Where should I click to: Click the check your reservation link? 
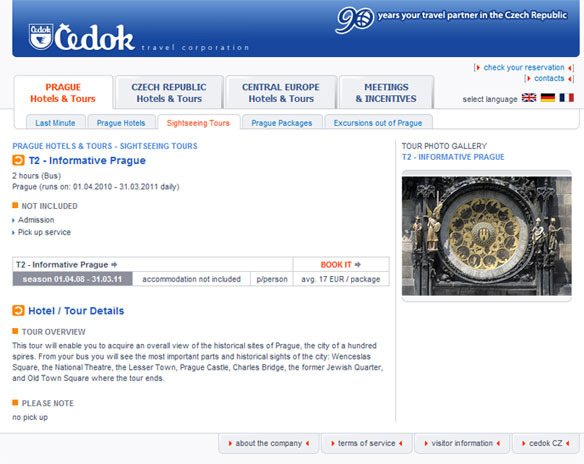click(x=524, y=67)
